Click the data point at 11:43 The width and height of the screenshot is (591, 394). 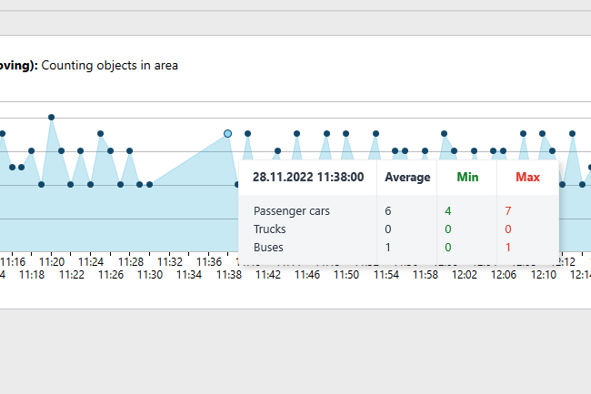[278, 151]
